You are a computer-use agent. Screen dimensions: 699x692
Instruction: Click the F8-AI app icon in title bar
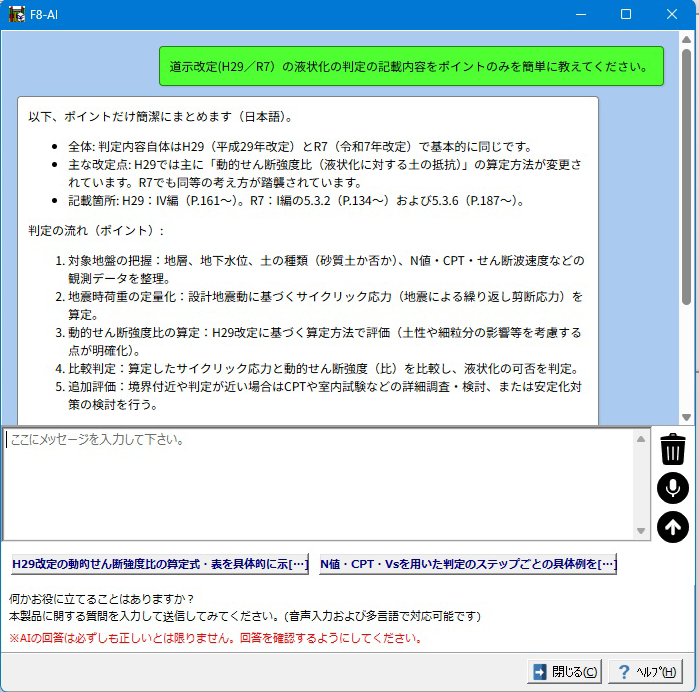pyautogui.click(x=16, y=14)
